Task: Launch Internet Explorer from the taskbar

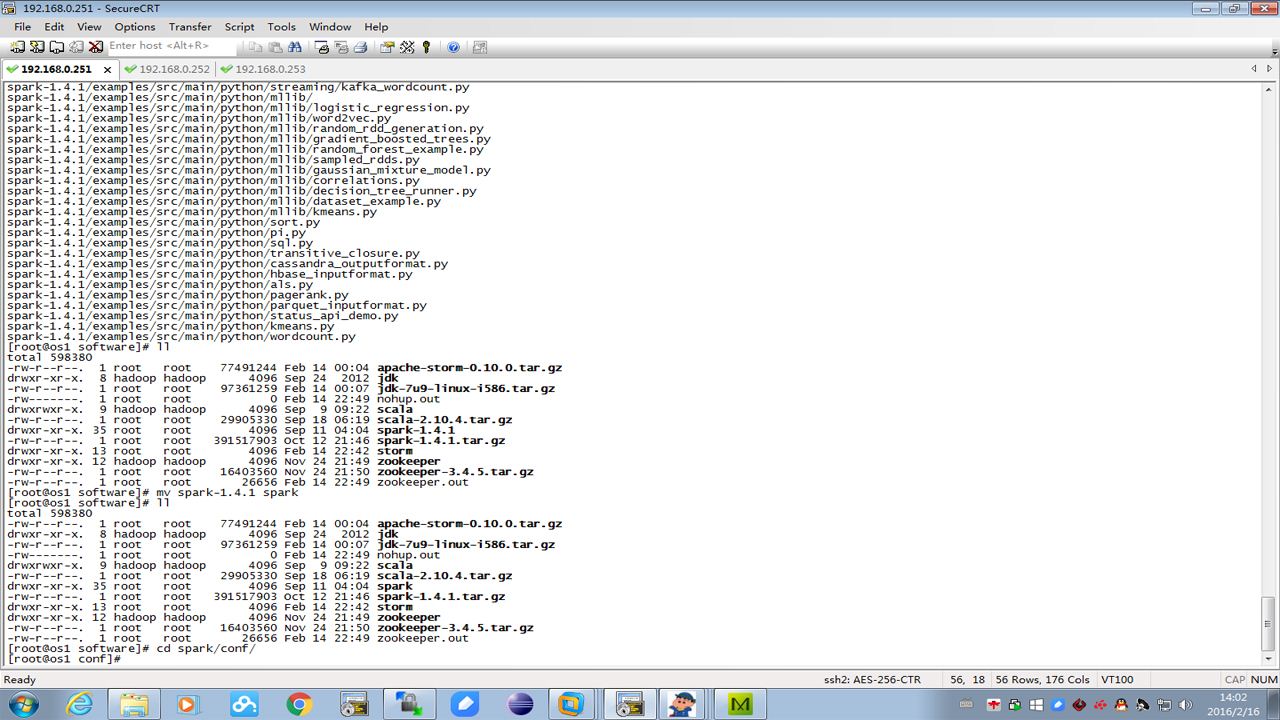Action: 80,704
